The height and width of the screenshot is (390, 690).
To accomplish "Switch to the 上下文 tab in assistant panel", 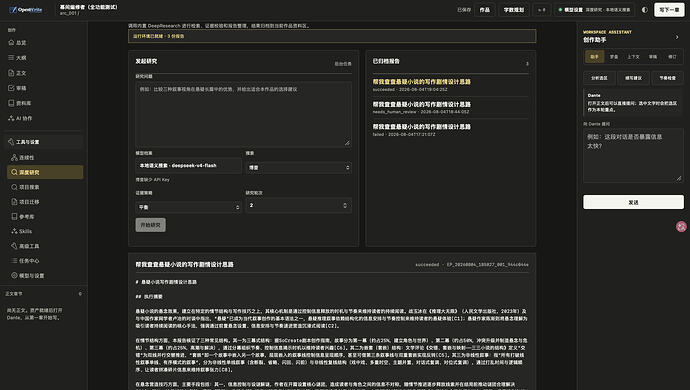I will point(633,57).
